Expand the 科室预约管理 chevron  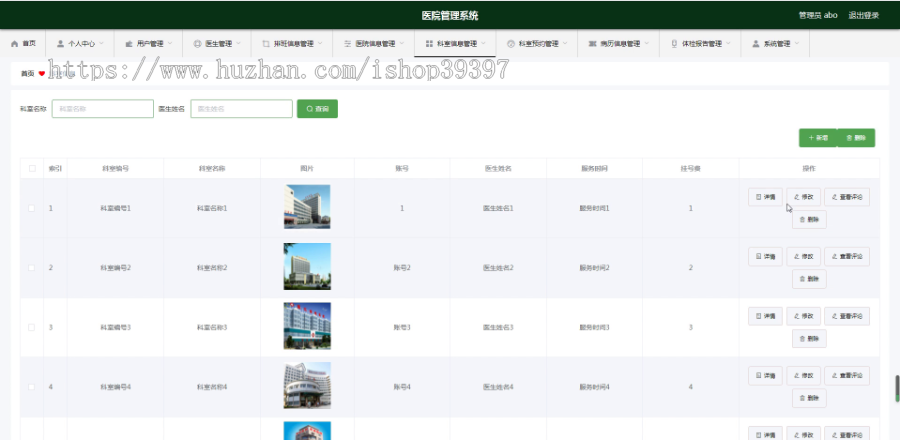[x=565, y=44]
